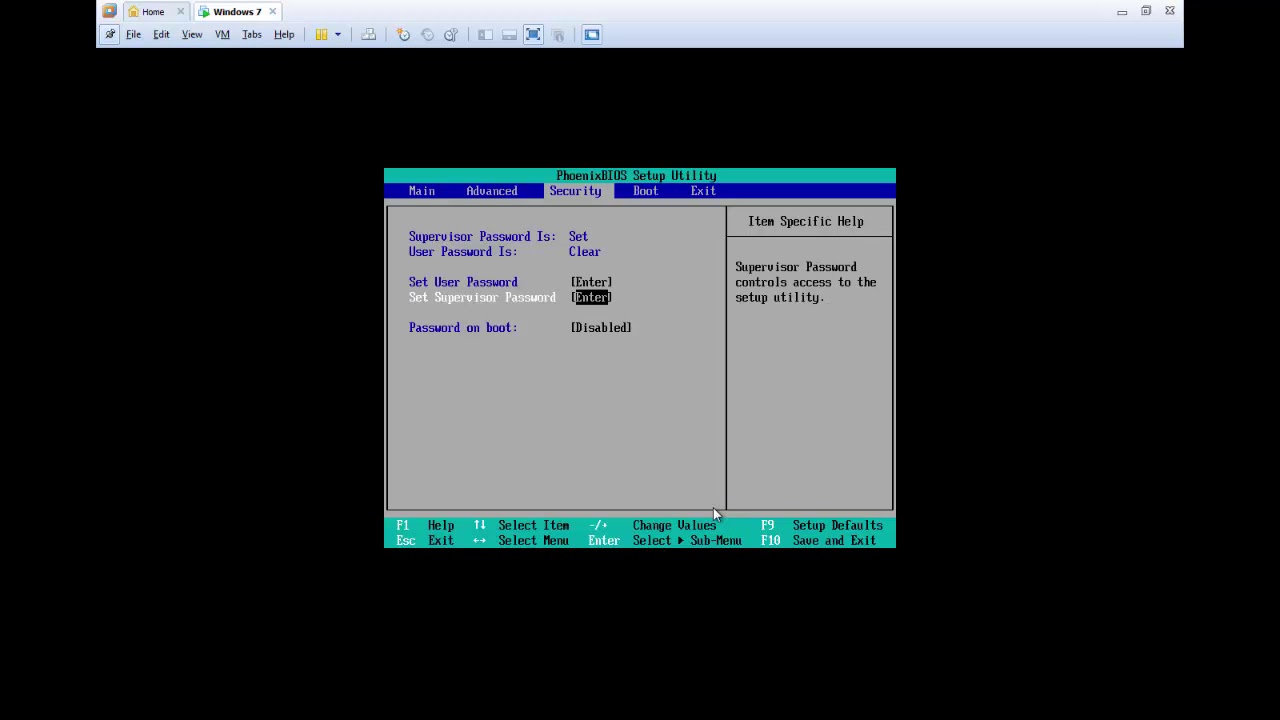
Task: Click the Supervisor Password Is label
Action: tap(482, 237)
